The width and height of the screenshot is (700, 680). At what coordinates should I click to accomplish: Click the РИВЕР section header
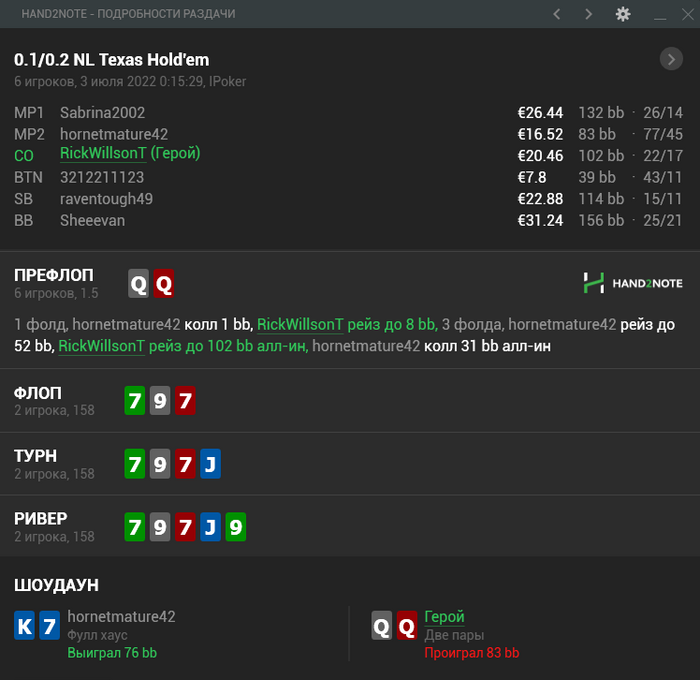pyautogui.click(x=41, y=518)
